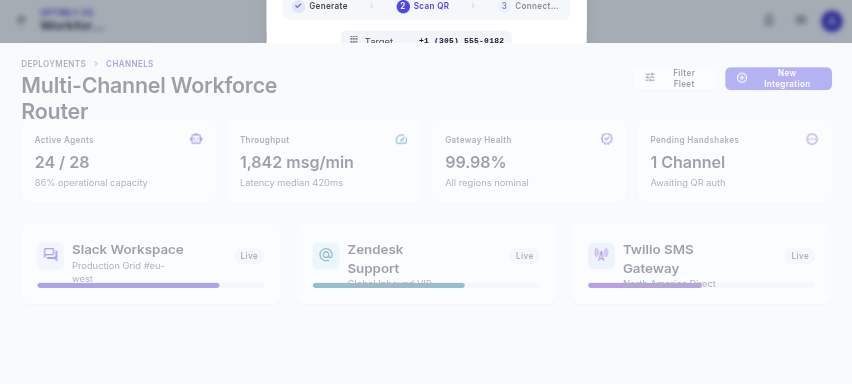The width and height of the screenshot is (852, 384).
Task: Click the Slack Workspace progress bar
Action: coord(151,285)
